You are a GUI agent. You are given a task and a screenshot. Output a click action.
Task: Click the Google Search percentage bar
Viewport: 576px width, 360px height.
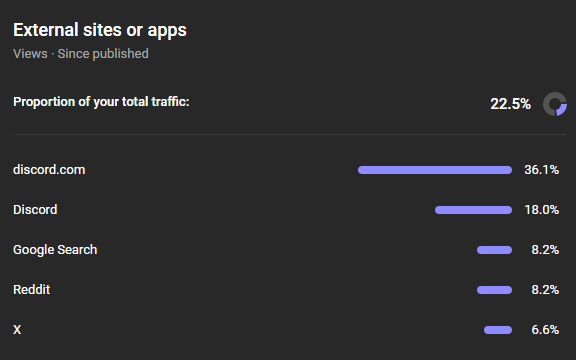coord(494,250)
